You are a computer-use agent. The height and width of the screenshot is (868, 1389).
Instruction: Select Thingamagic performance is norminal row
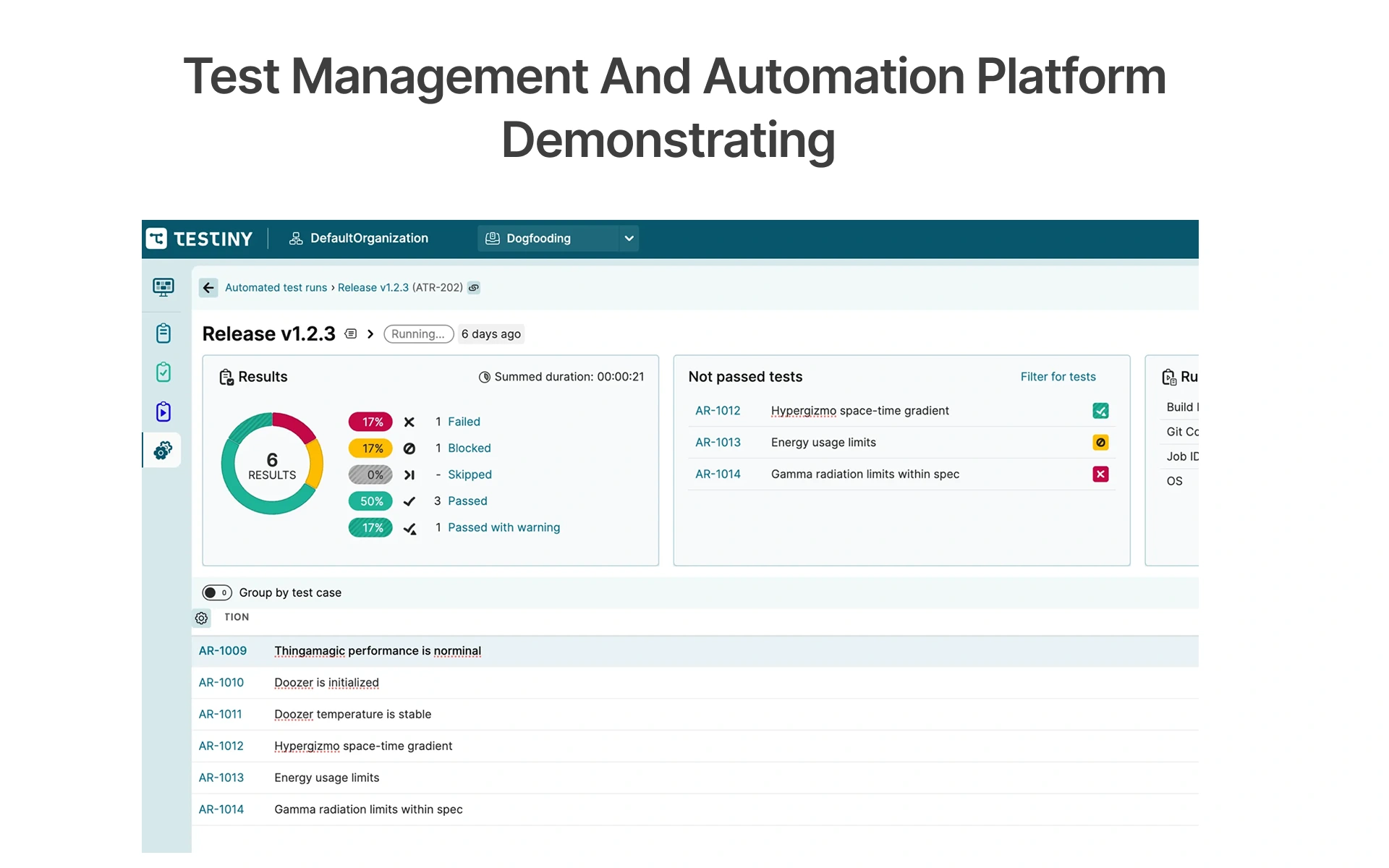tap(694, 651)
